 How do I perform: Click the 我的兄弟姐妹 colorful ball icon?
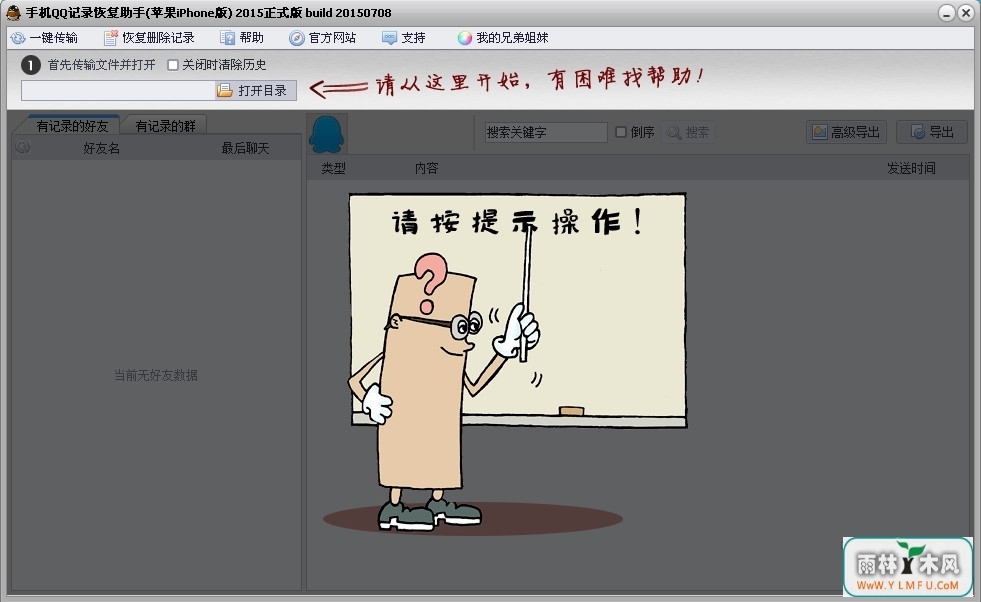(x=464, y=38)
